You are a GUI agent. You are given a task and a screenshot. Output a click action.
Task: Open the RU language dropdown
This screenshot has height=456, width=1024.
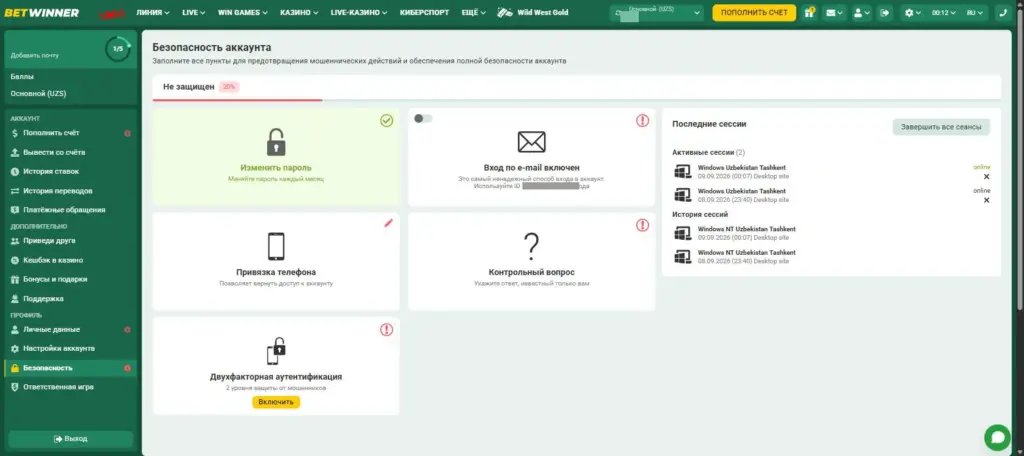[975, 12]
